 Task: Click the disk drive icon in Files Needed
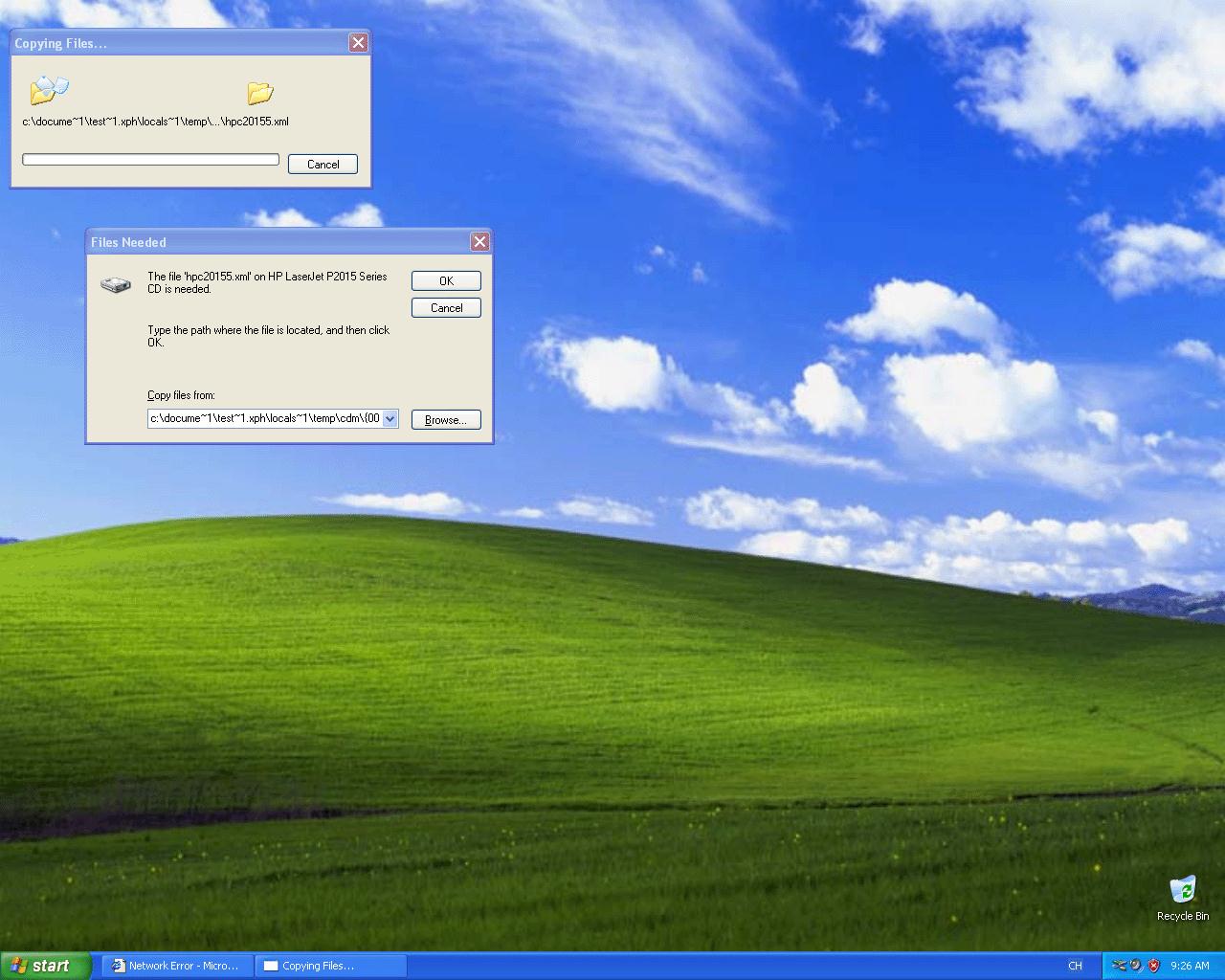[116, 284]
